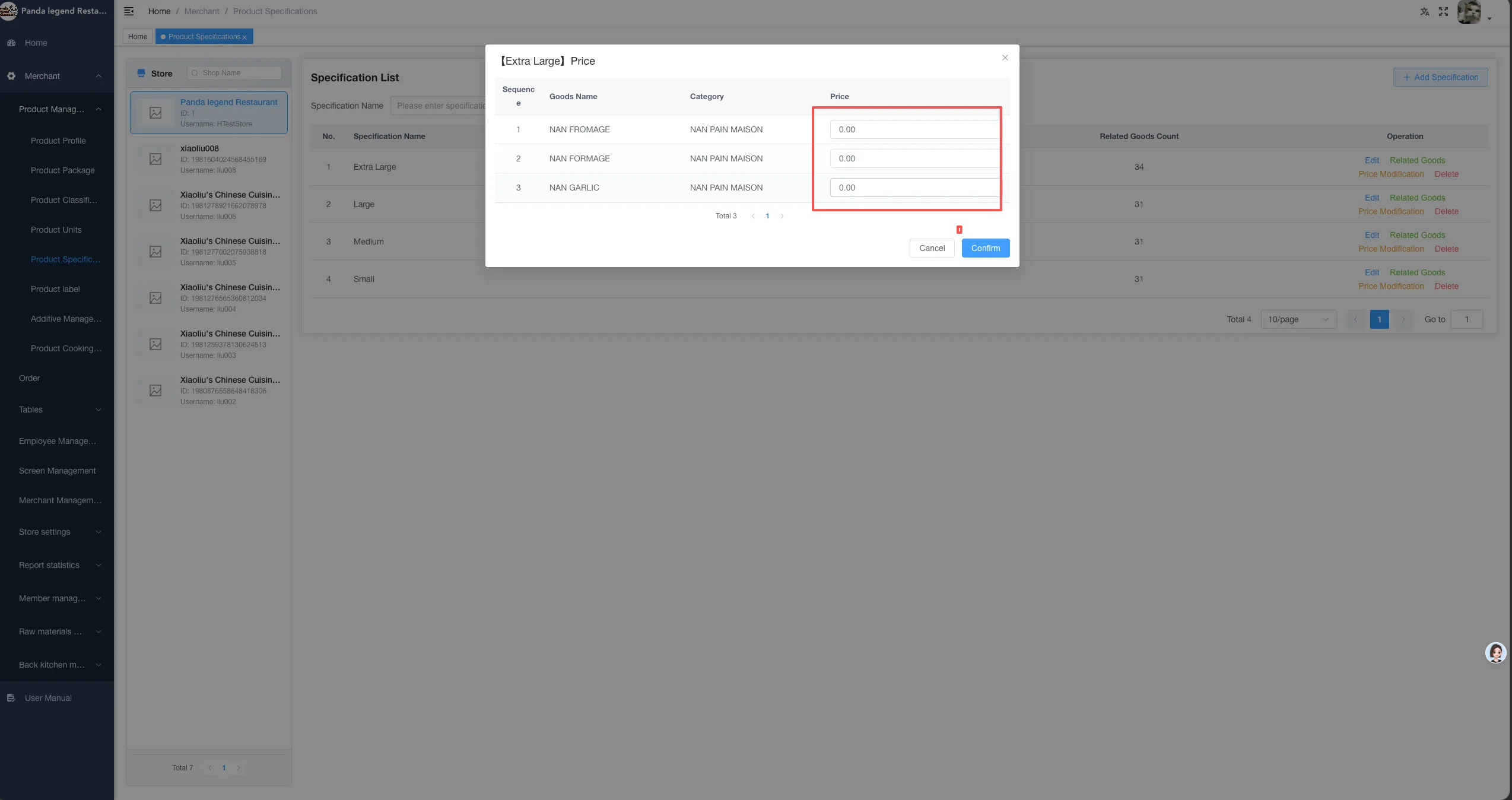The width and height of the screenshot is (1512, 800).
Task: Click the Home breadcrumb link
Action: [159, 11]
